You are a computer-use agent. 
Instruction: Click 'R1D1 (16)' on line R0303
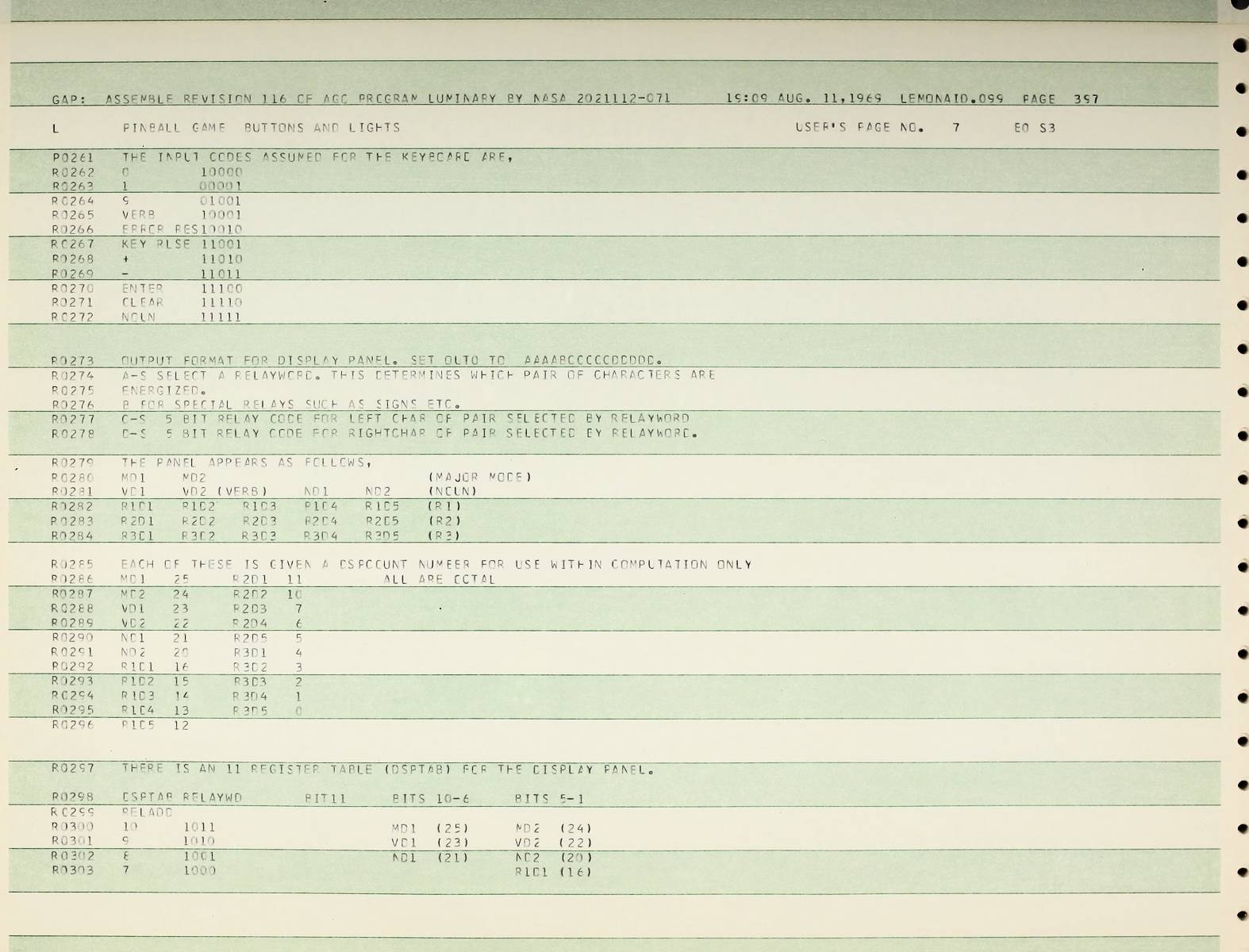554,872
